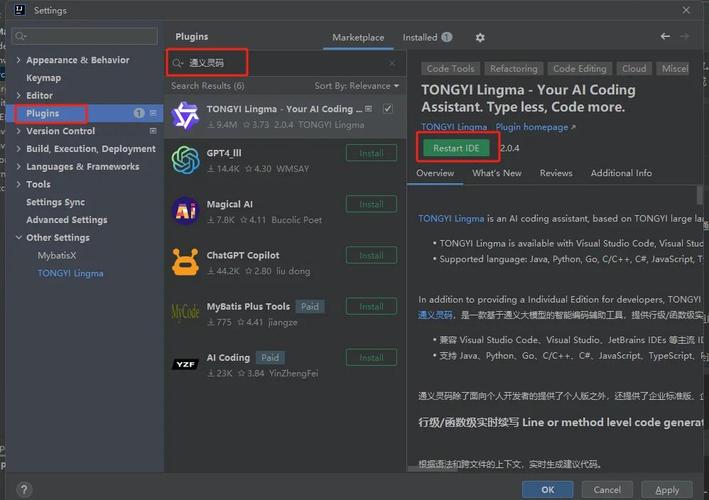Click the Magical AI plugin logo
The image size is (709, 500).
[185, 211]
